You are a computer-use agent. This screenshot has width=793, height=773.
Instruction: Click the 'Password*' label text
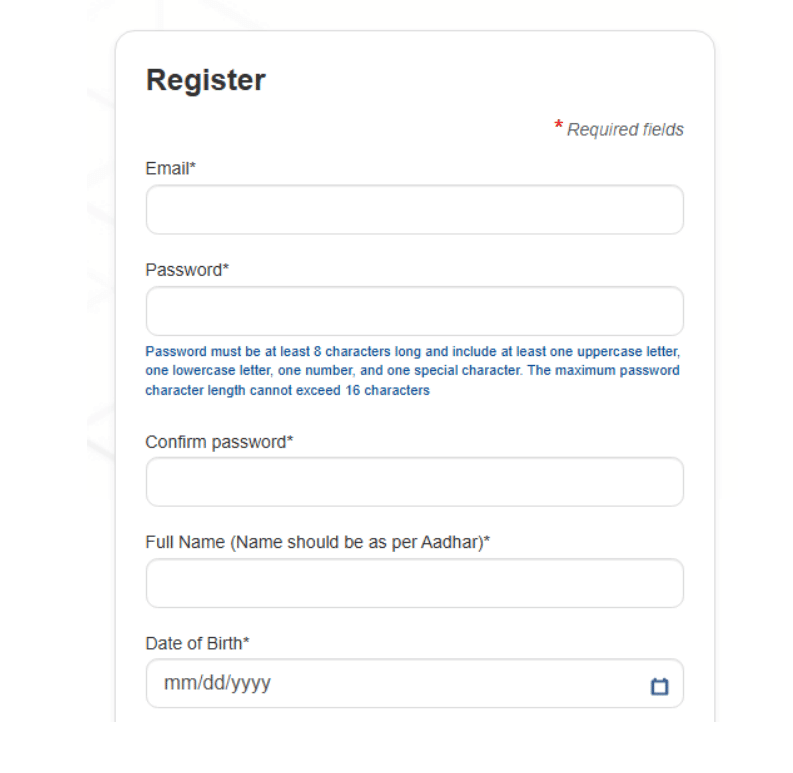tap(187, 270)
